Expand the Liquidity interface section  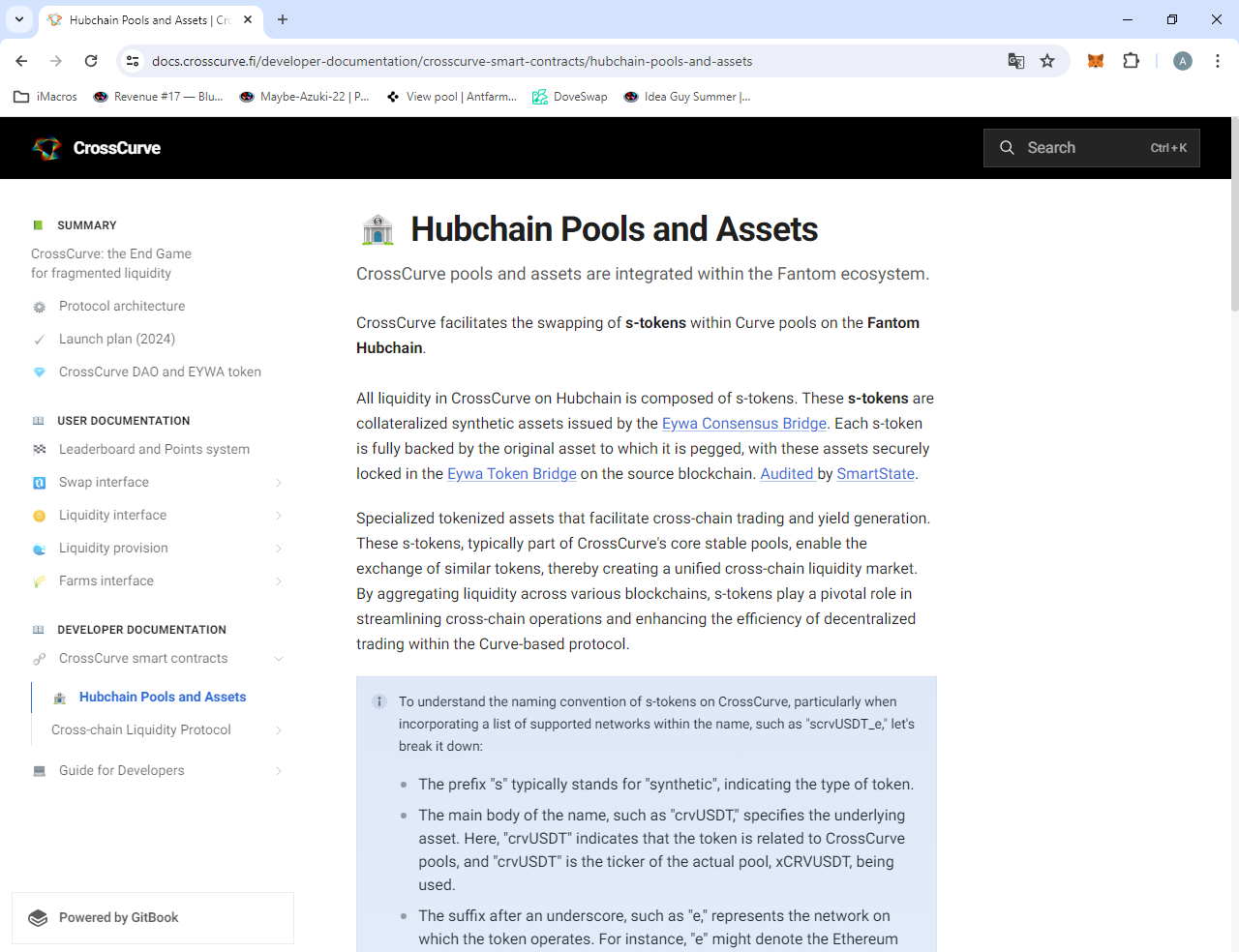pyautogui.click(x=279, y=516)
